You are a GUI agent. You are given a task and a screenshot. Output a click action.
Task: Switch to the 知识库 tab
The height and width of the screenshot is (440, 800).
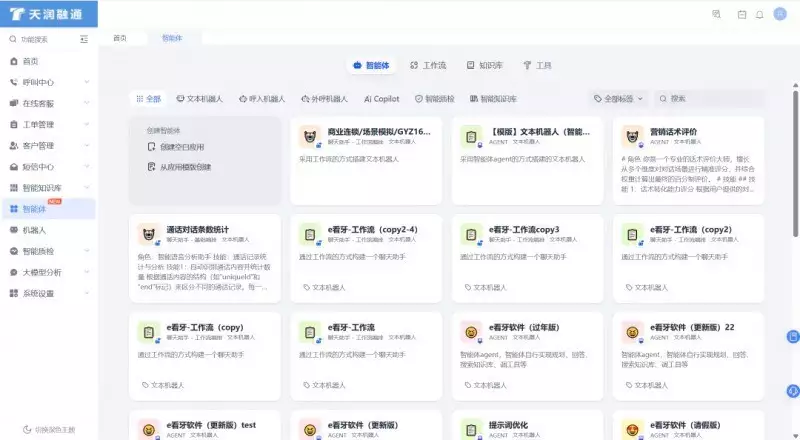(484, 65)
